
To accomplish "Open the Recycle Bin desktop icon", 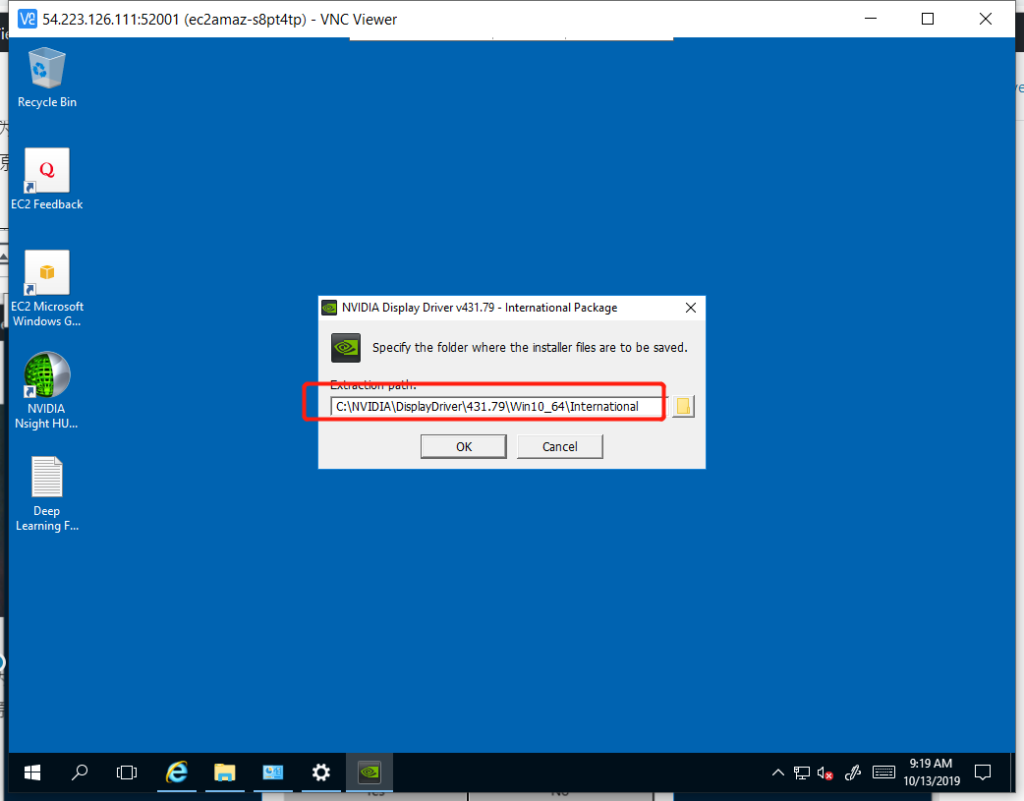I will click(x=47, y=71).
